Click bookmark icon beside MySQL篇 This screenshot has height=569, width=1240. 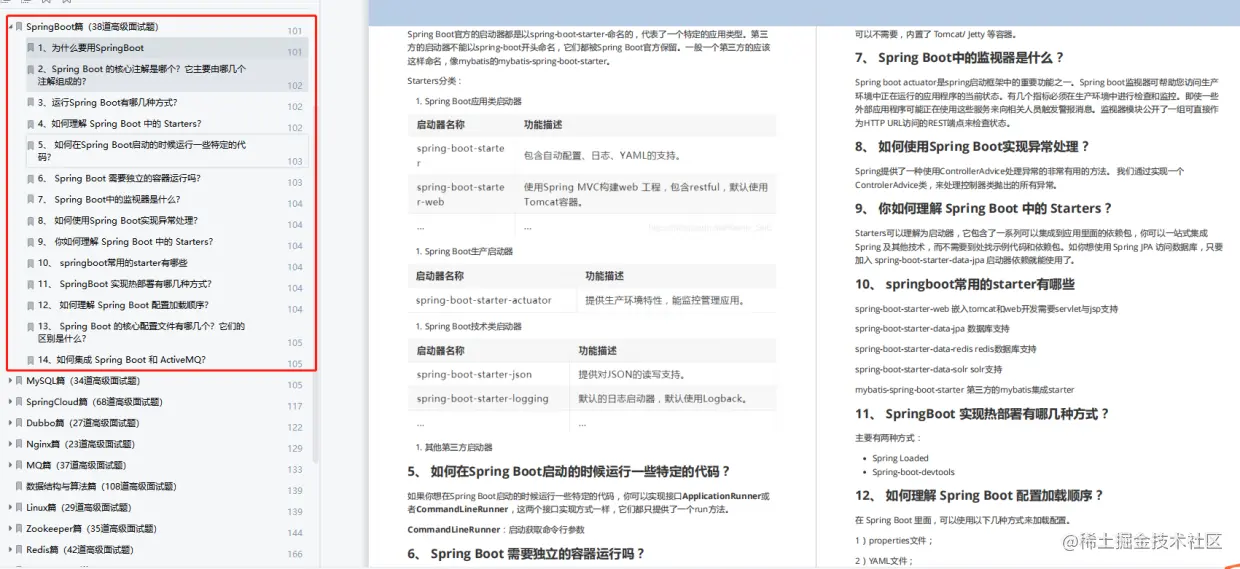19,381
